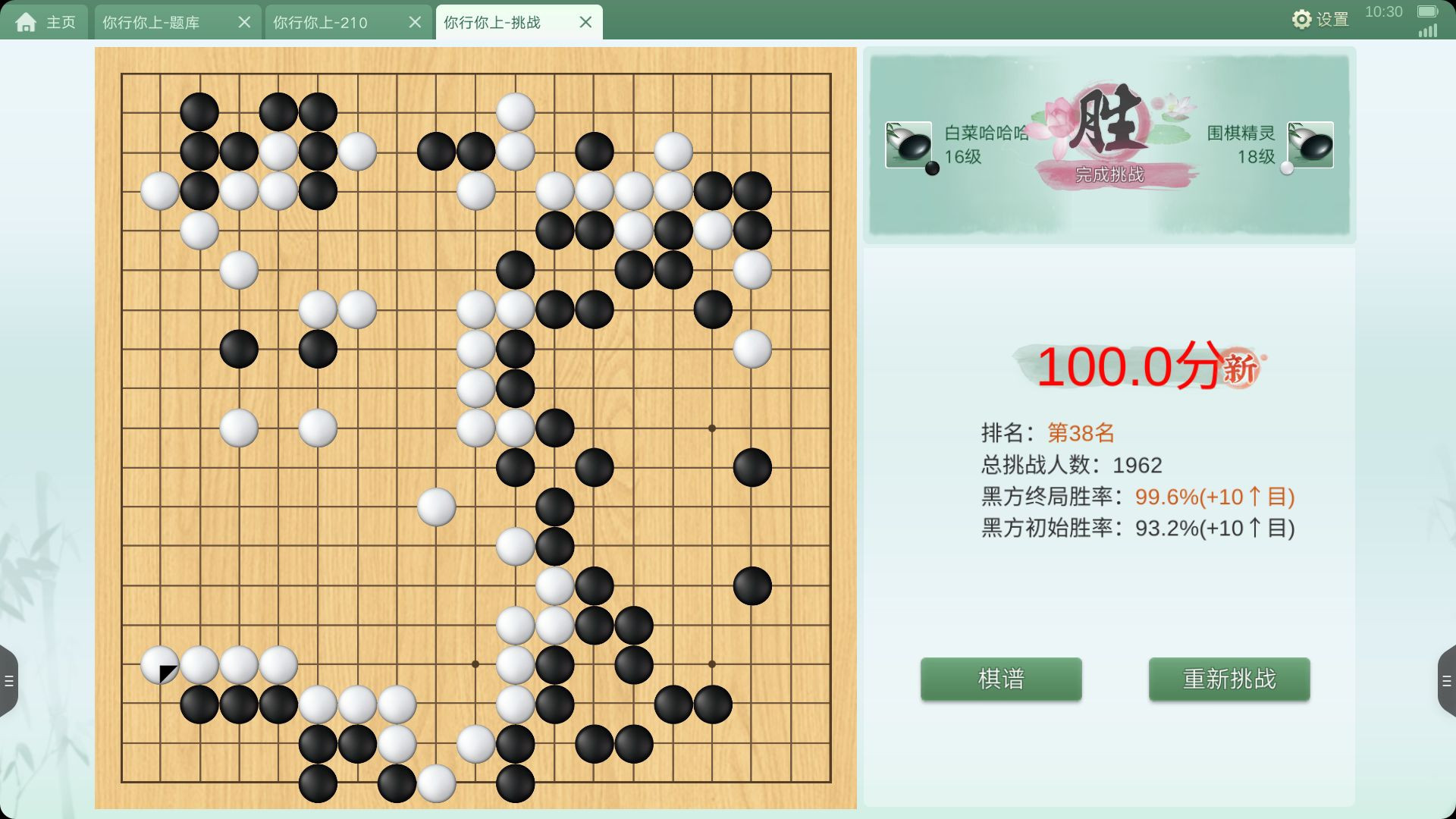1456x819 pixels.
Task: Open the 主页 home icon
Action: (x=26, y=22)
